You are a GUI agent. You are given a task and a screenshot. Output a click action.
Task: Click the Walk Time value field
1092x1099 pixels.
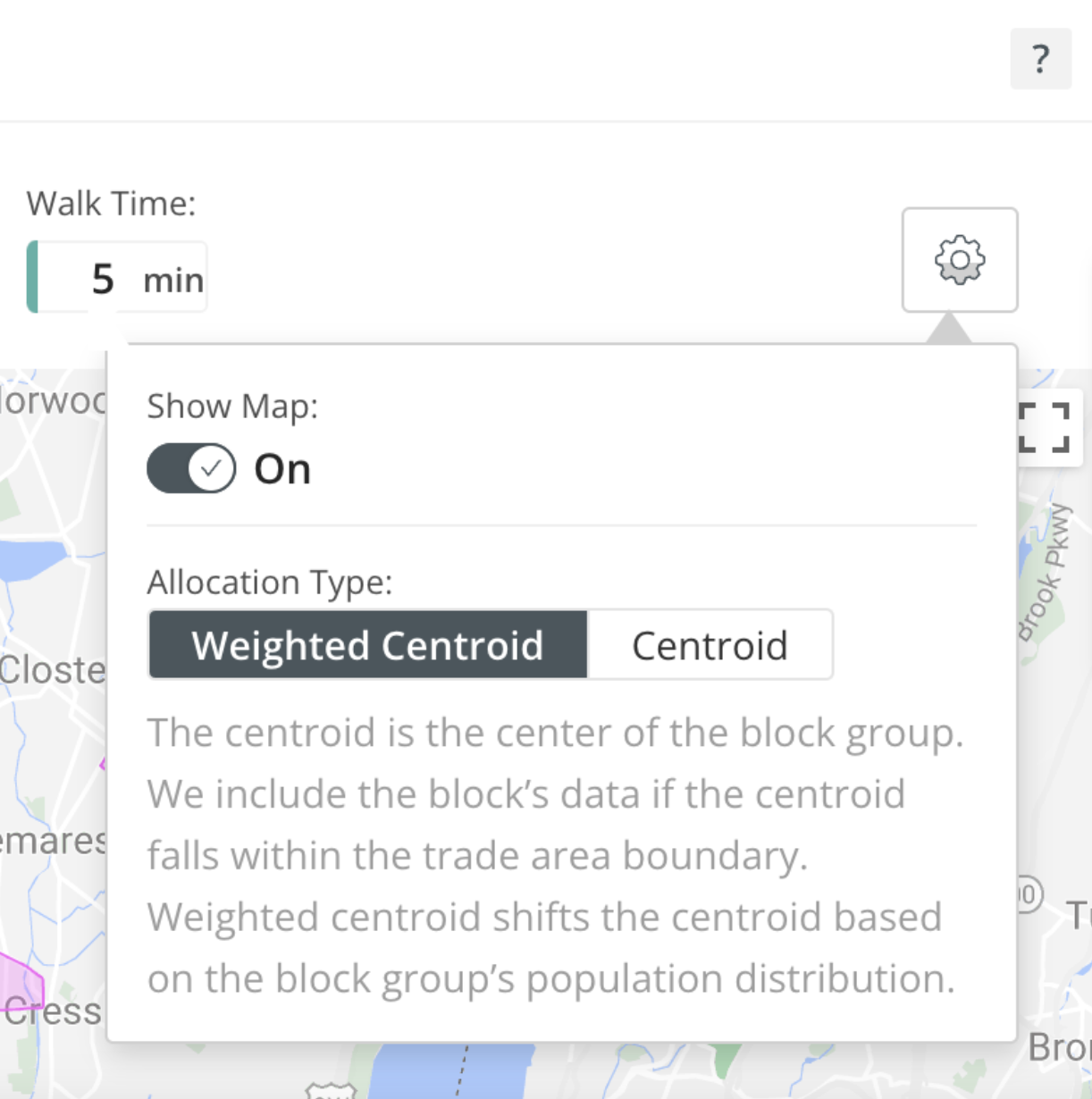click(x=102, y=279)
